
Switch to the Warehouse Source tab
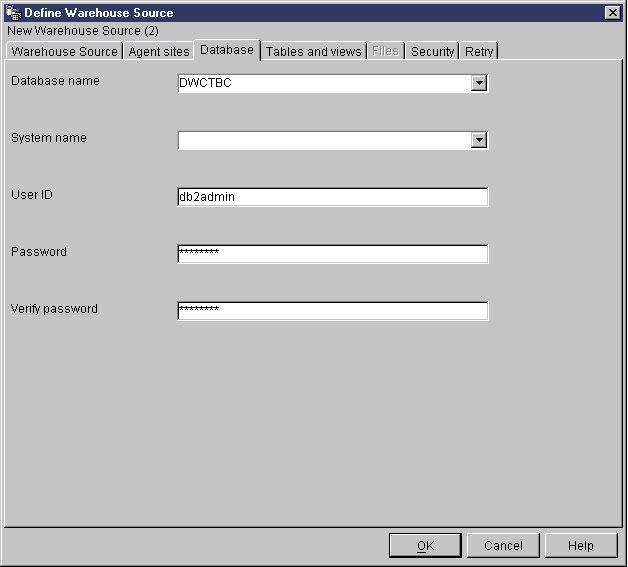click(64, 51)
